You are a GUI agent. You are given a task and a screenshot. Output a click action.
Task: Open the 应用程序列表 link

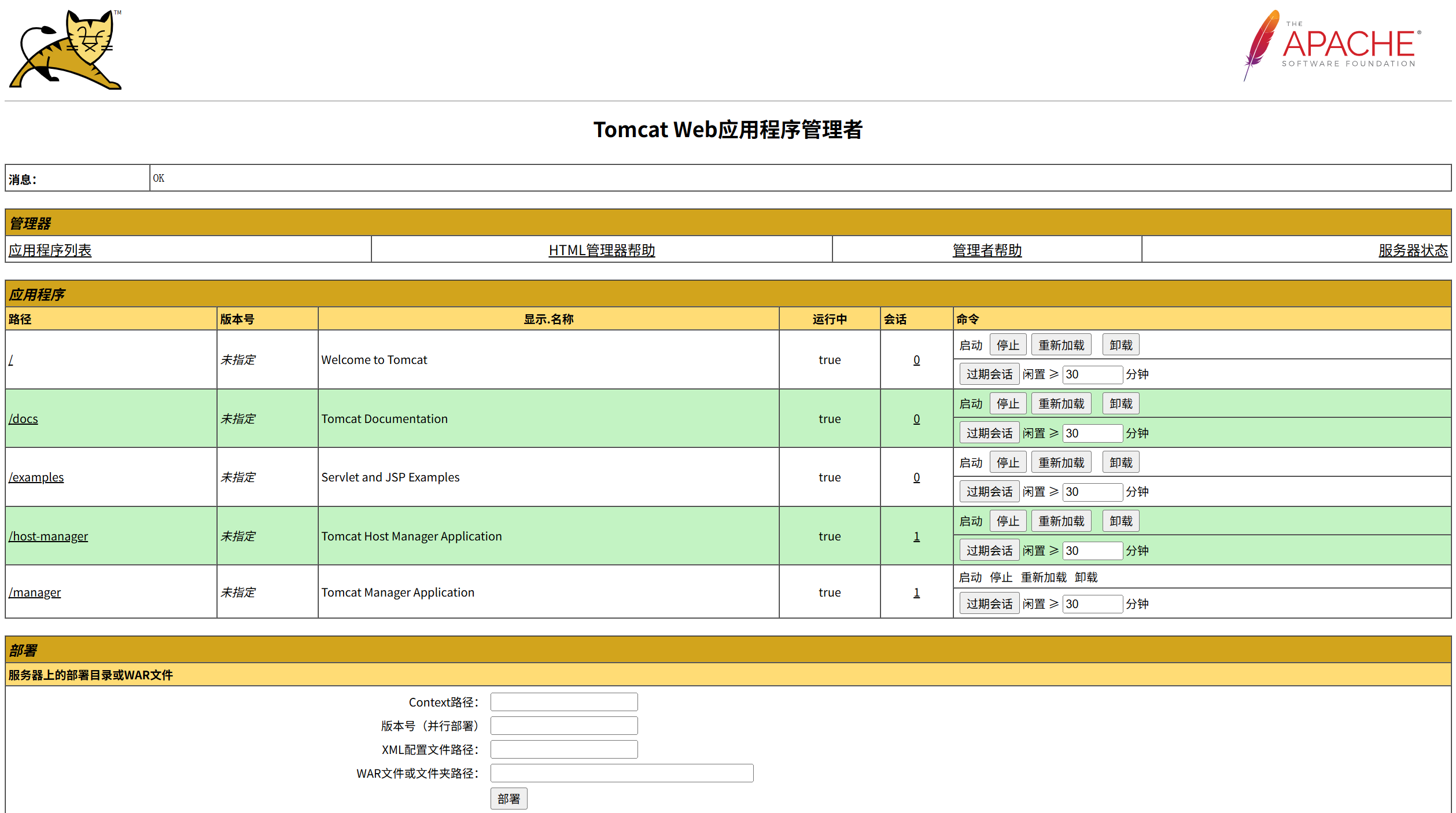click(x=50, y=250)
